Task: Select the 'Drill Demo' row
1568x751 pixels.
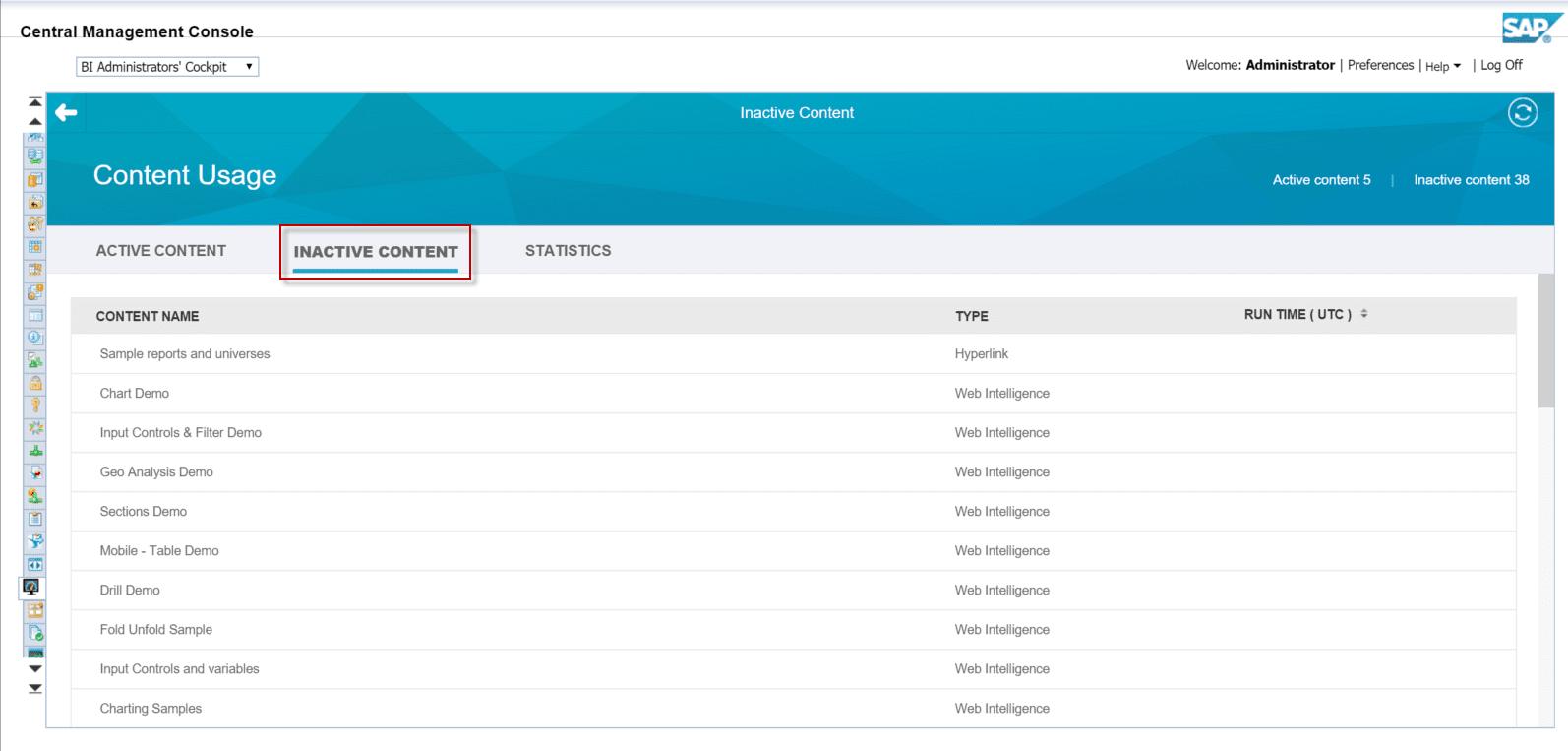Action: click(x=793, y=591)
